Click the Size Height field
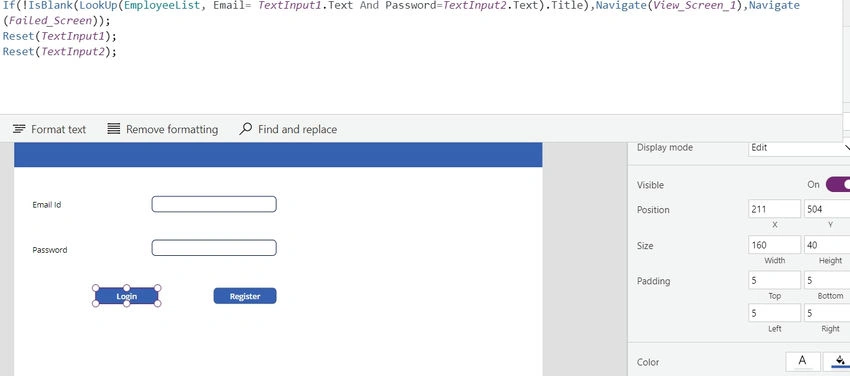This screenshot has height=376, width=850. [x=827, y=245]
